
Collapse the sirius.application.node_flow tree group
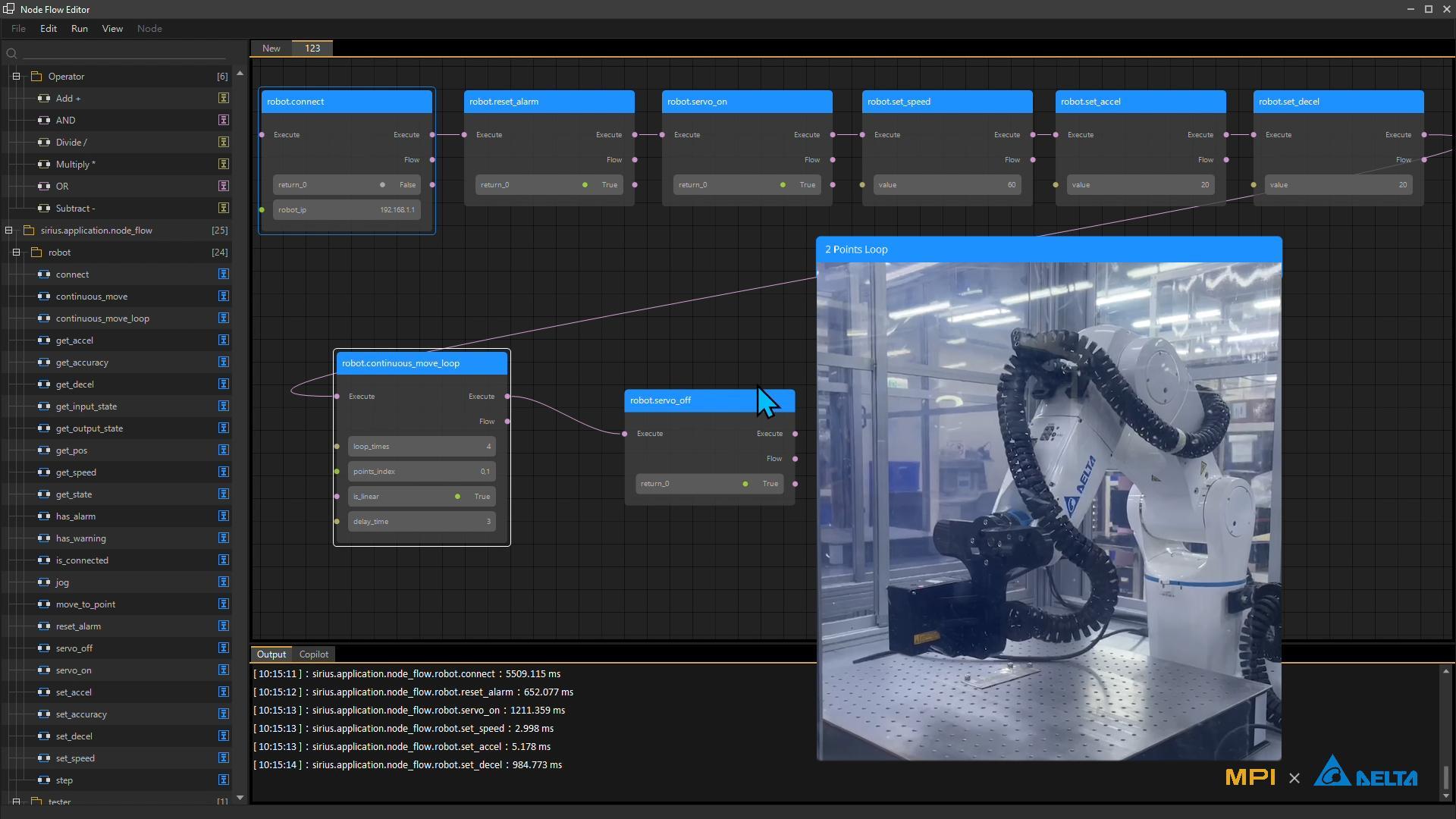coord(8,231)
